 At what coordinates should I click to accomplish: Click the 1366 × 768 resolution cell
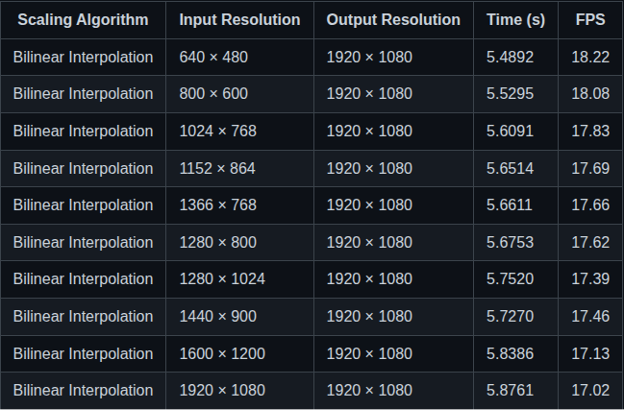[218, 205]
